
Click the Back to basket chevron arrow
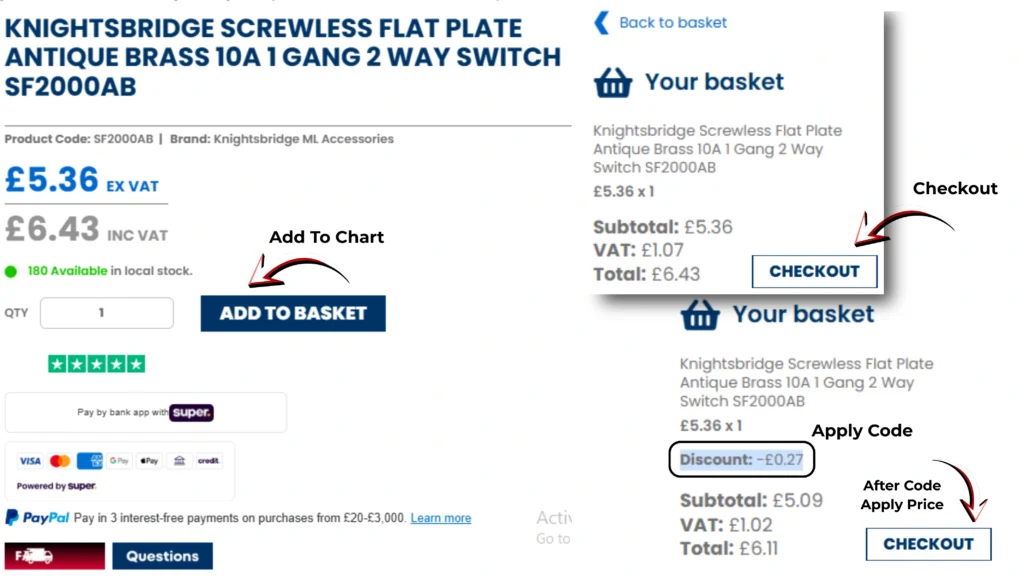(601, 22)
